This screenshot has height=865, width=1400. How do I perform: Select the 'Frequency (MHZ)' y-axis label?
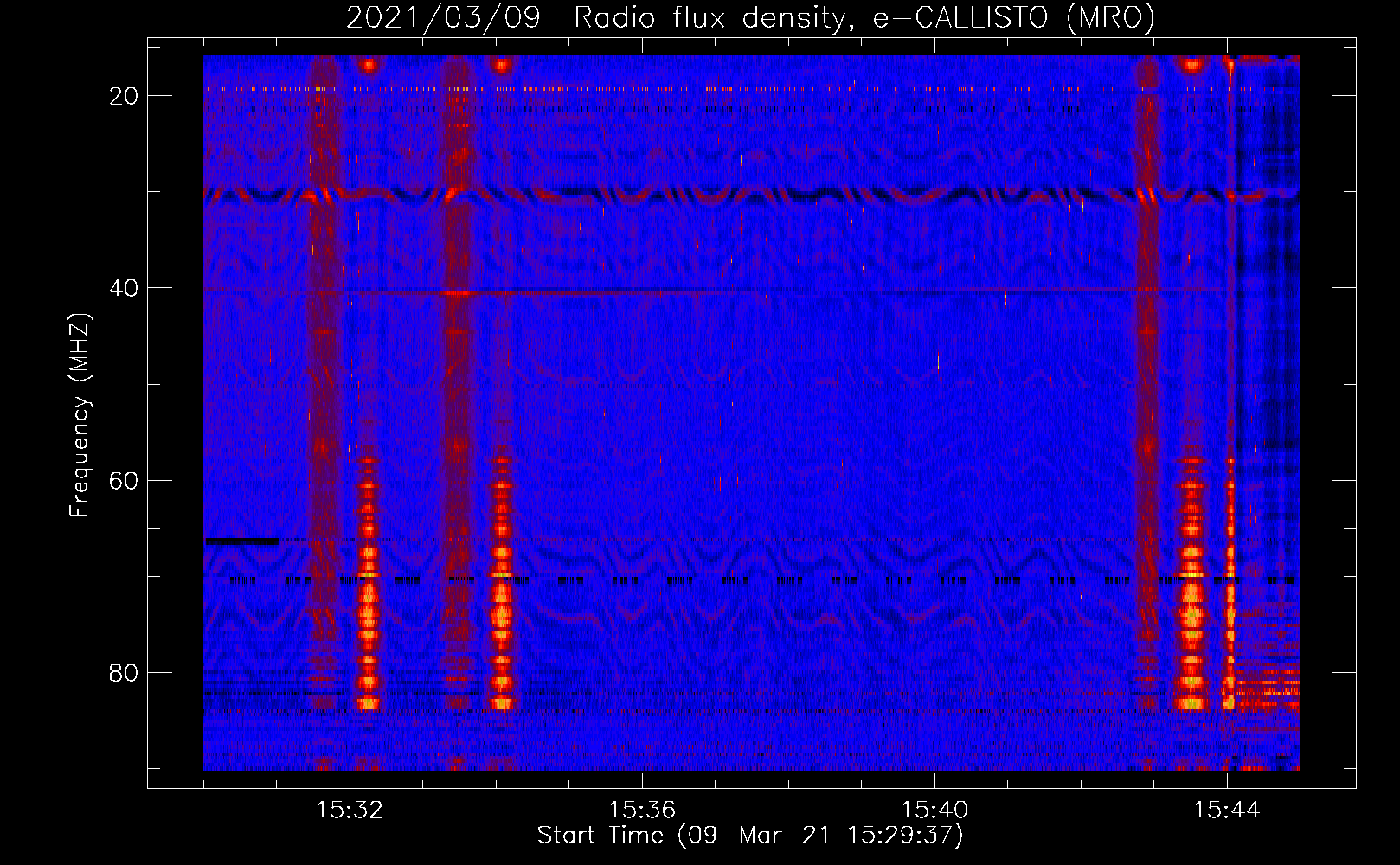click(80, 415)
